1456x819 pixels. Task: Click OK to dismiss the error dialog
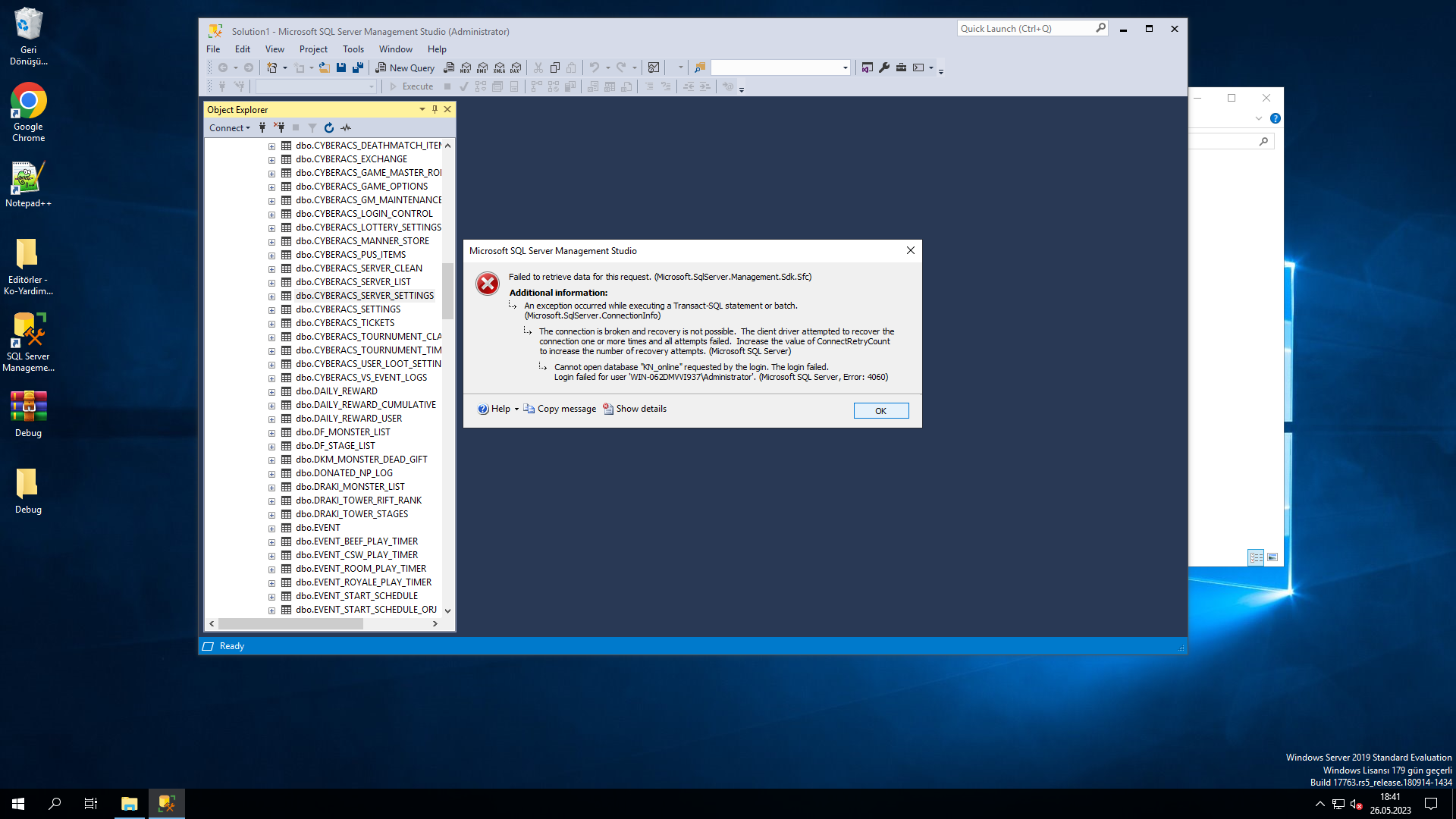click(x=880, y=410)
